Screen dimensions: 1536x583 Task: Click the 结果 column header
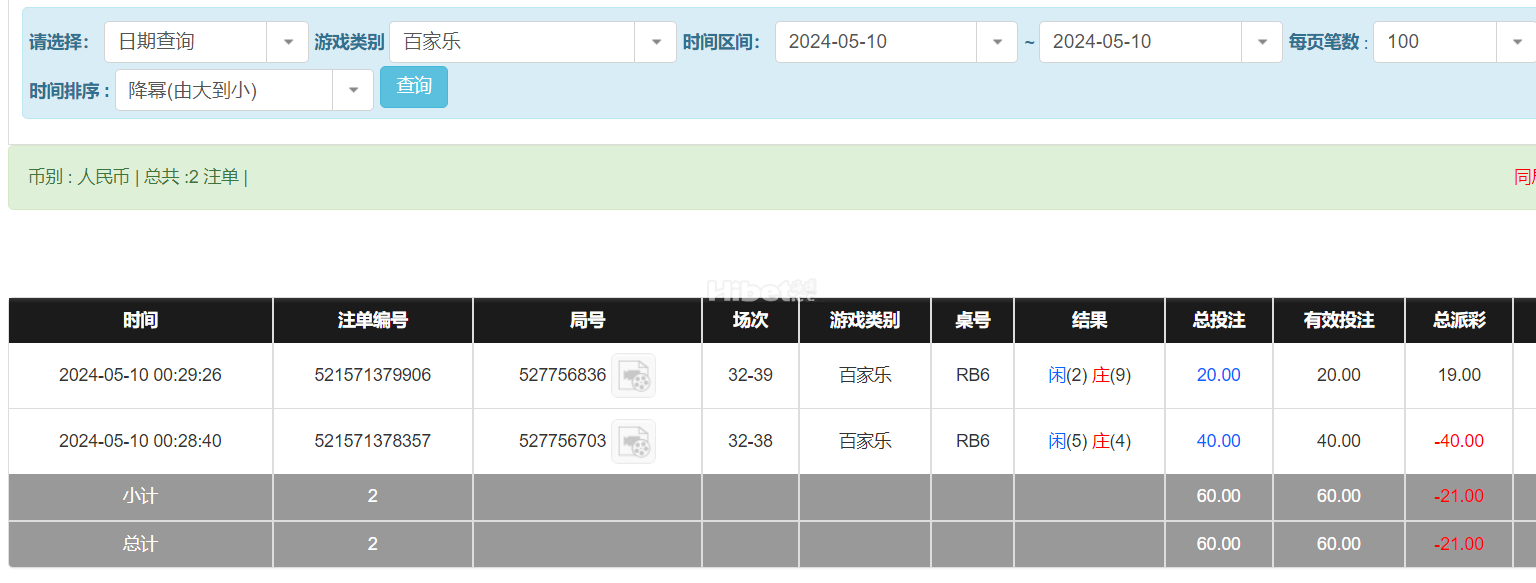[1090, 320]
